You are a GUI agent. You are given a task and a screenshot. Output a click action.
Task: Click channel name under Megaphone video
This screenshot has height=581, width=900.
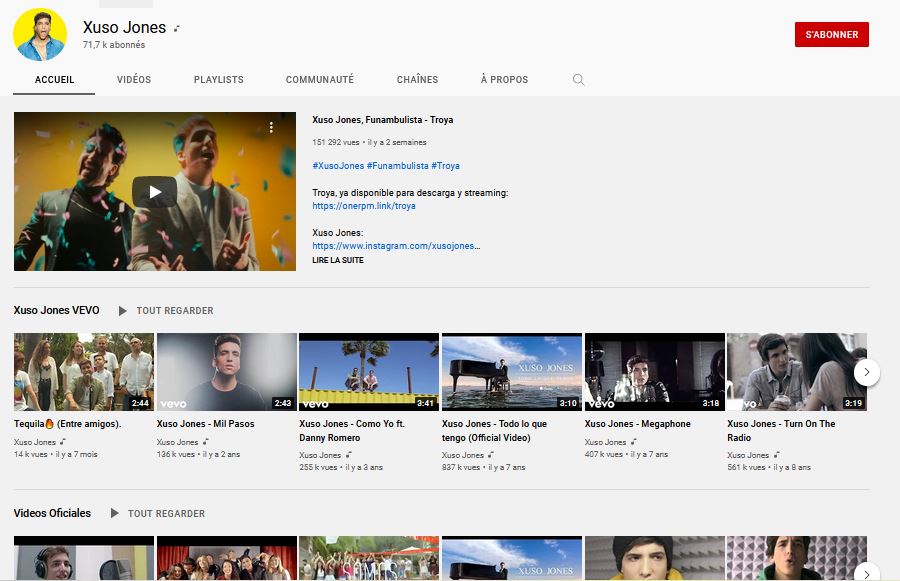pyautogui.click(x=606, y=442)
